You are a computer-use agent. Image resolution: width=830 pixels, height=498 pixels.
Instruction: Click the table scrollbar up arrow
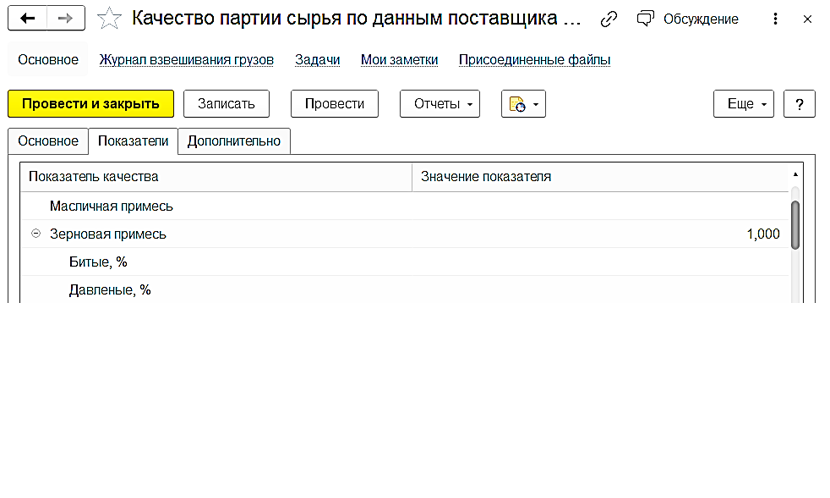coord(795,174)
